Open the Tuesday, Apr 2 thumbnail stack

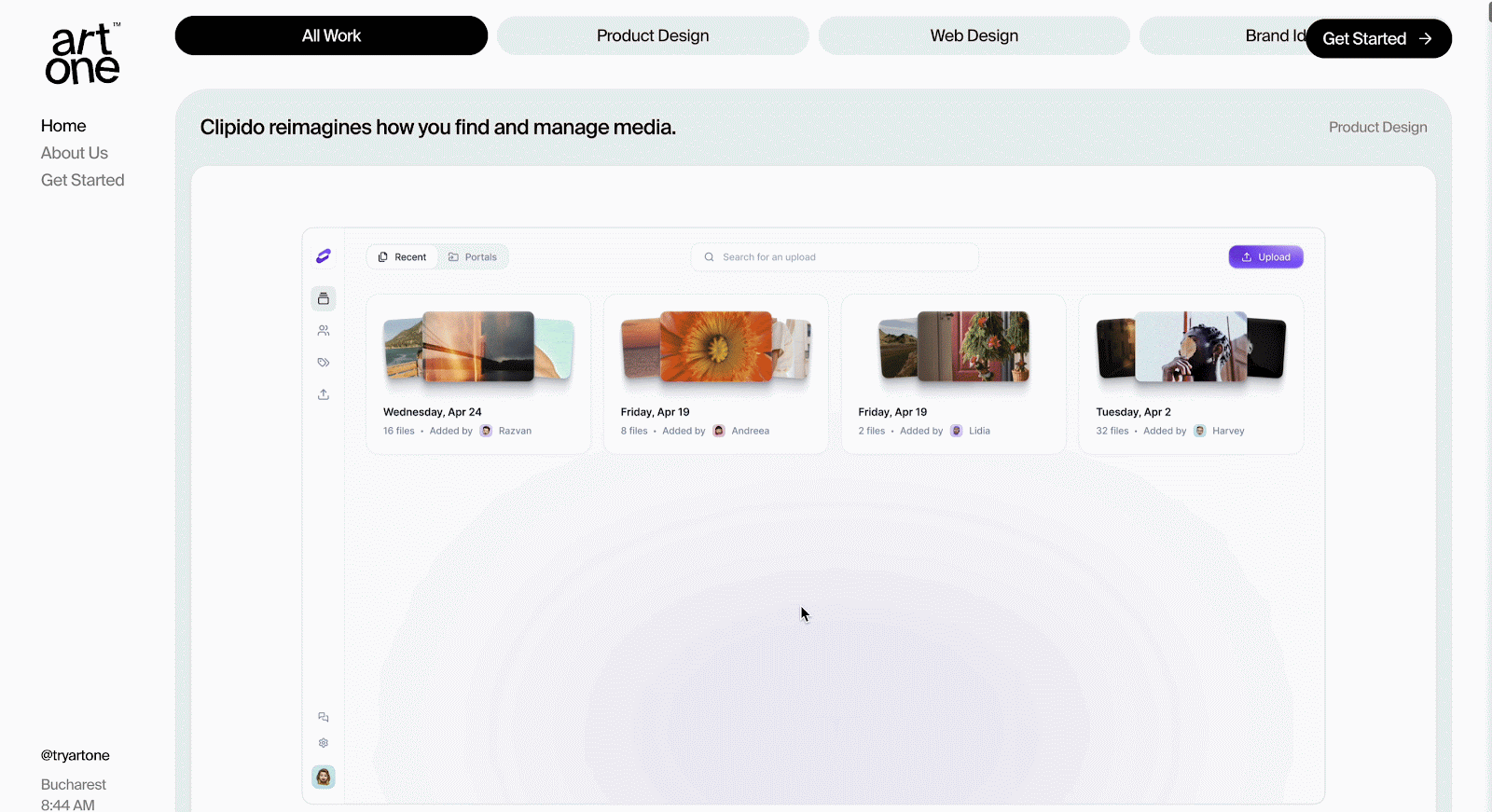click(1191, 347)
